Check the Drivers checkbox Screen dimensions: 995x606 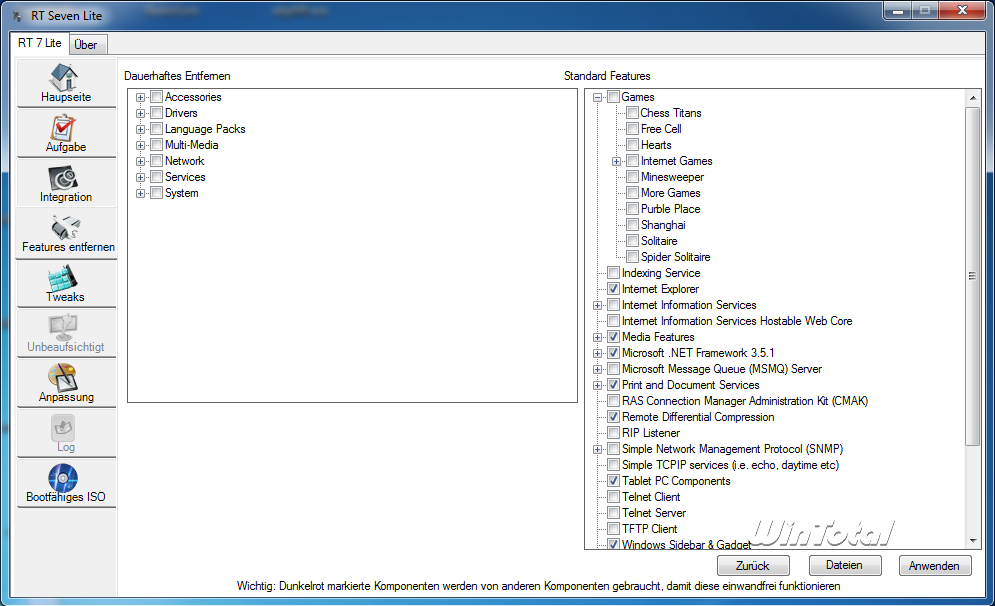coord(157,113)
